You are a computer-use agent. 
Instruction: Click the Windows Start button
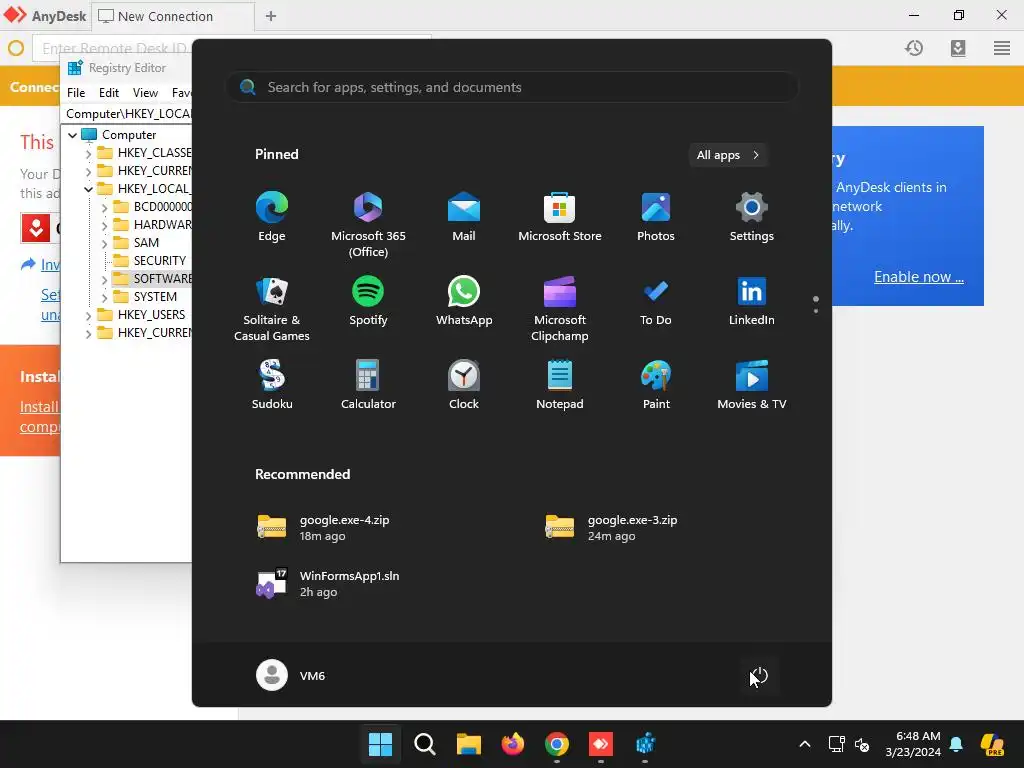[x=380, y=744]
